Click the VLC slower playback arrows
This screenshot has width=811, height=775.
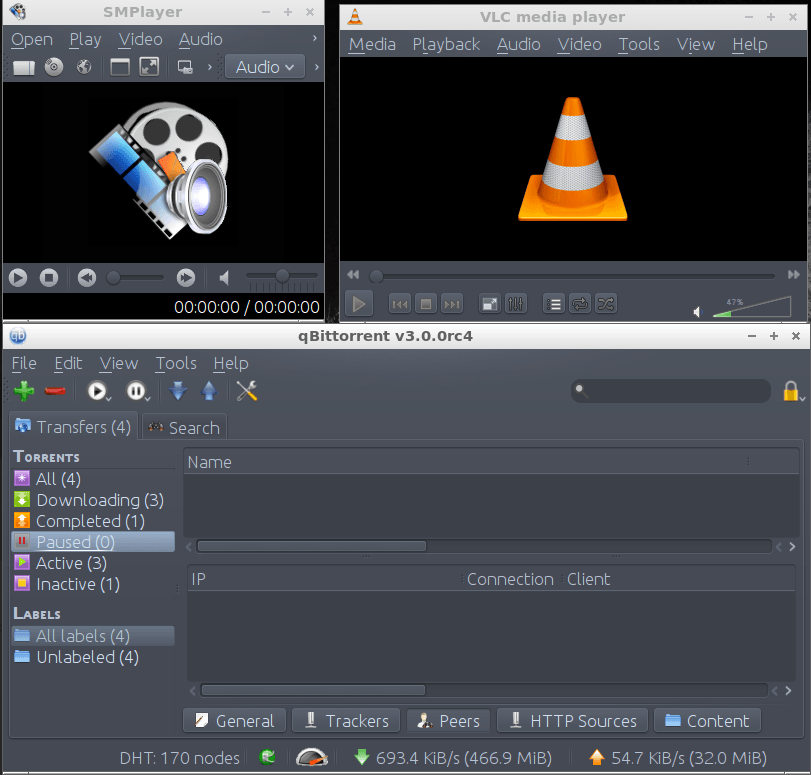point(353,275)
